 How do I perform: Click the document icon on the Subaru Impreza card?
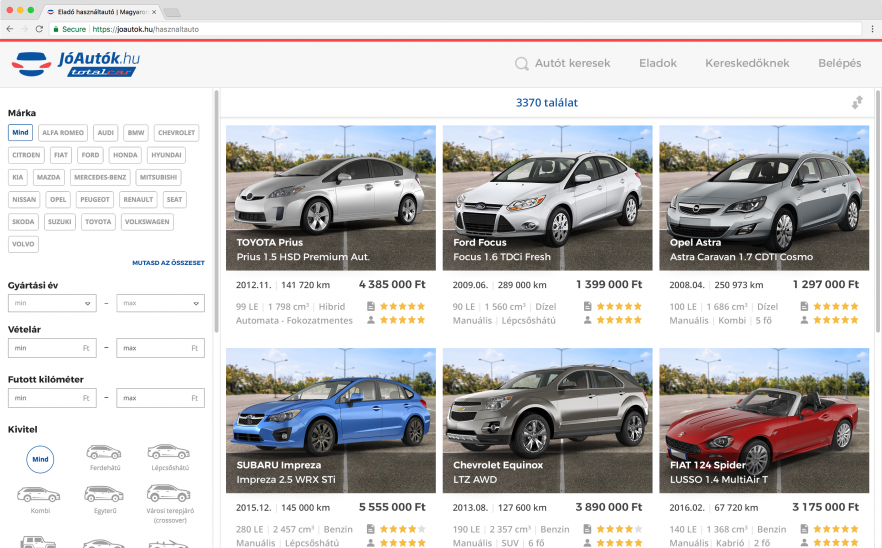[371, 529]
